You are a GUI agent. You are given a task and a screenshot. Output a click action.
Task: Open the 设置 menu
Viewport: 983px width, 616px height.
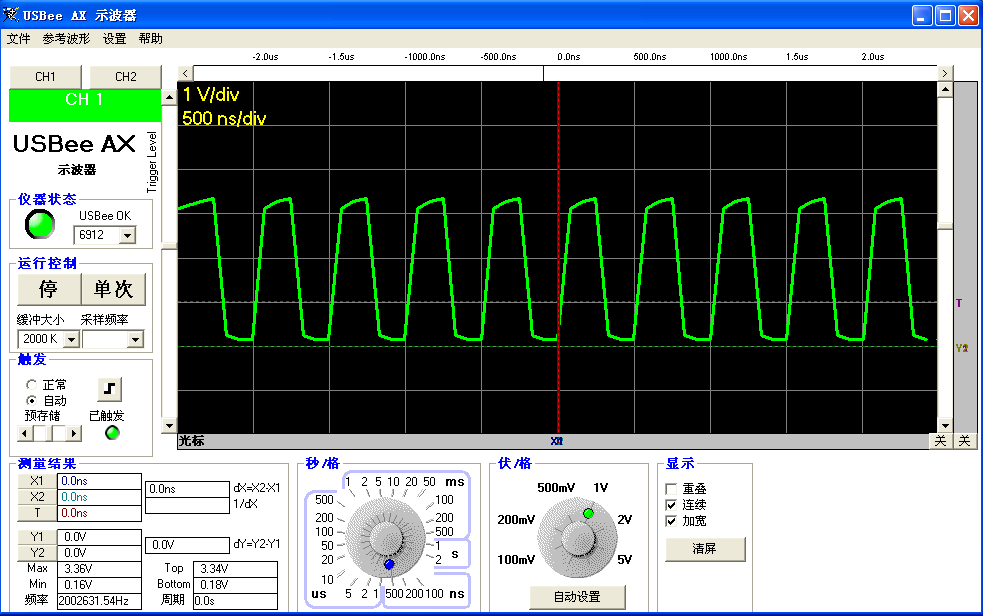pyautogui.click(x=115, y=39)
